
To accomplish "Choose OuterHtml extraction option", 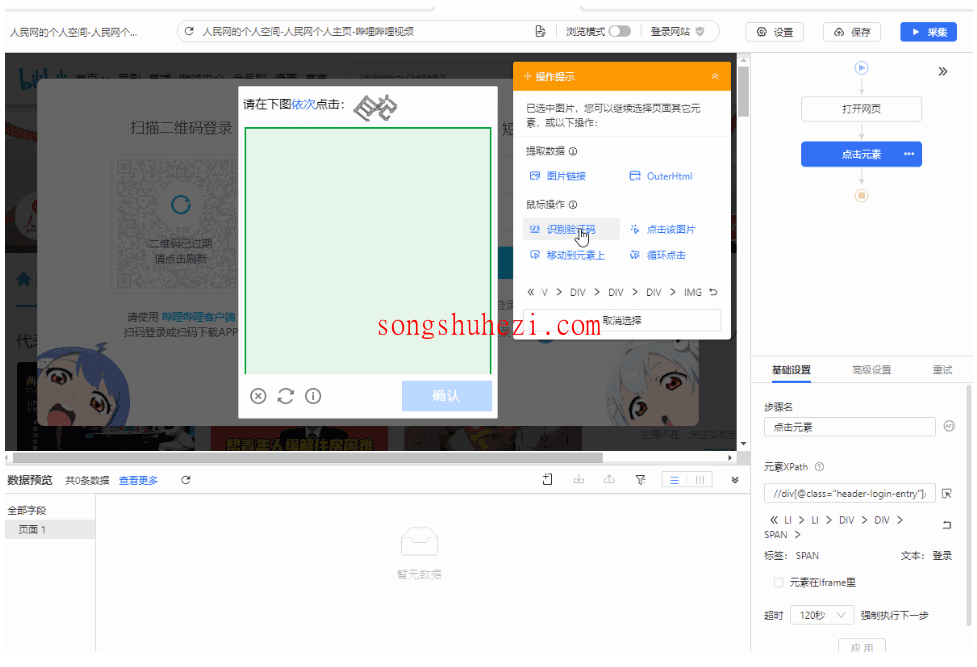I will click(x=661, y=176).
